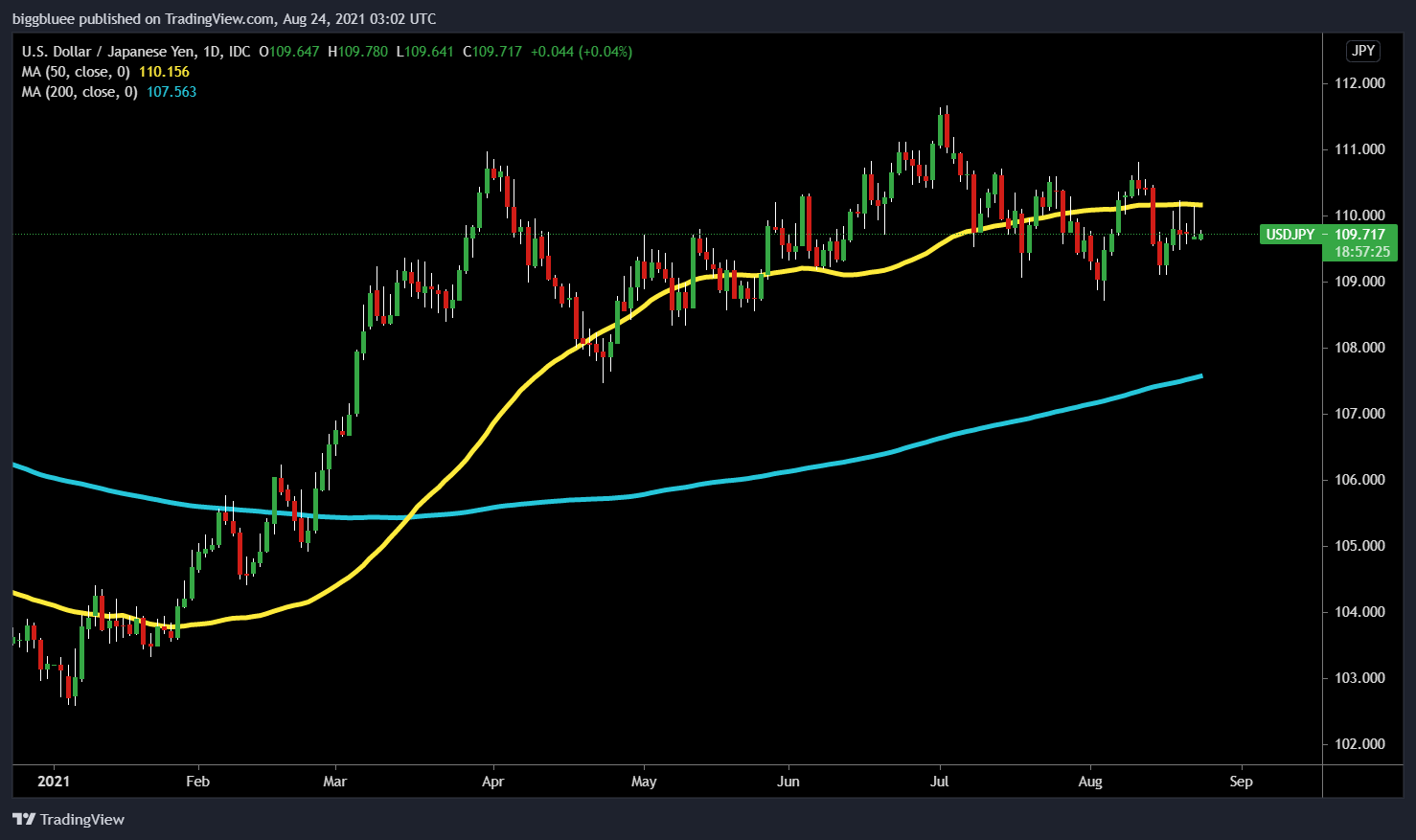Click the MA (50, close, 0) indicator legend
The image size is (1416, 840).
[76, 72]
